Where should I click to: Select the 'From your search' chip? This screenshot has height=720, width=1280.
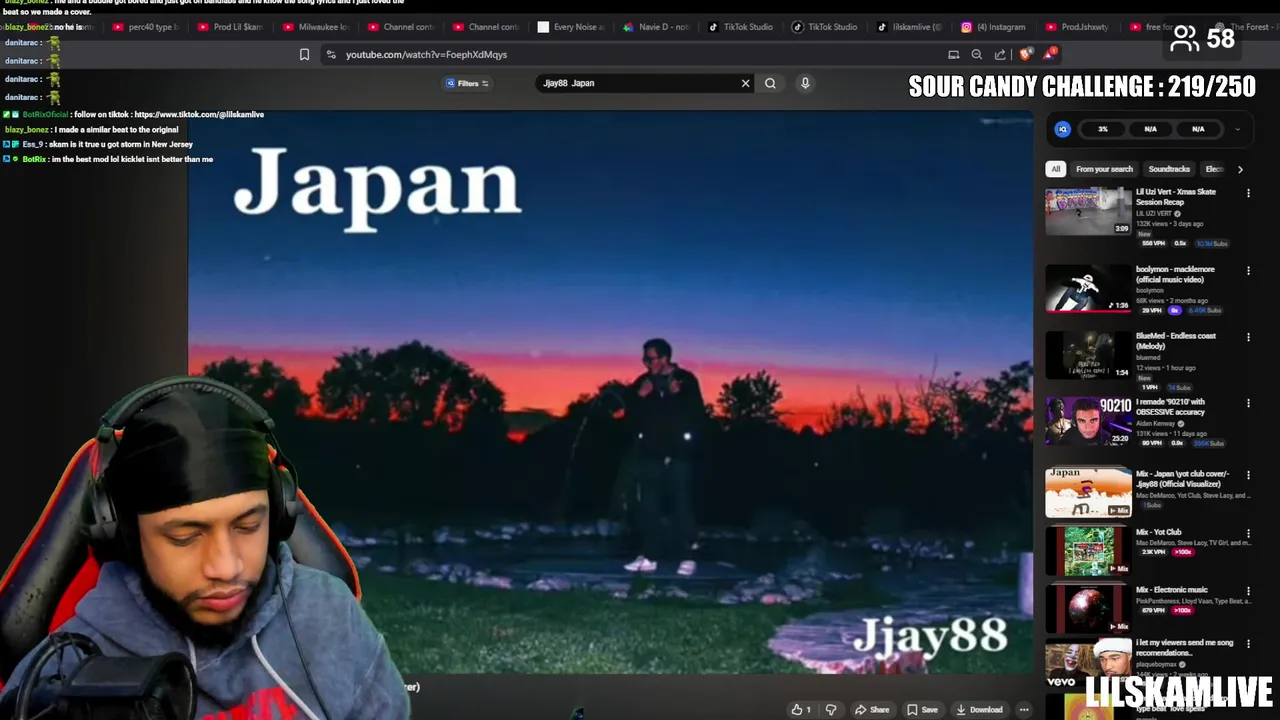pos(1104,169)
